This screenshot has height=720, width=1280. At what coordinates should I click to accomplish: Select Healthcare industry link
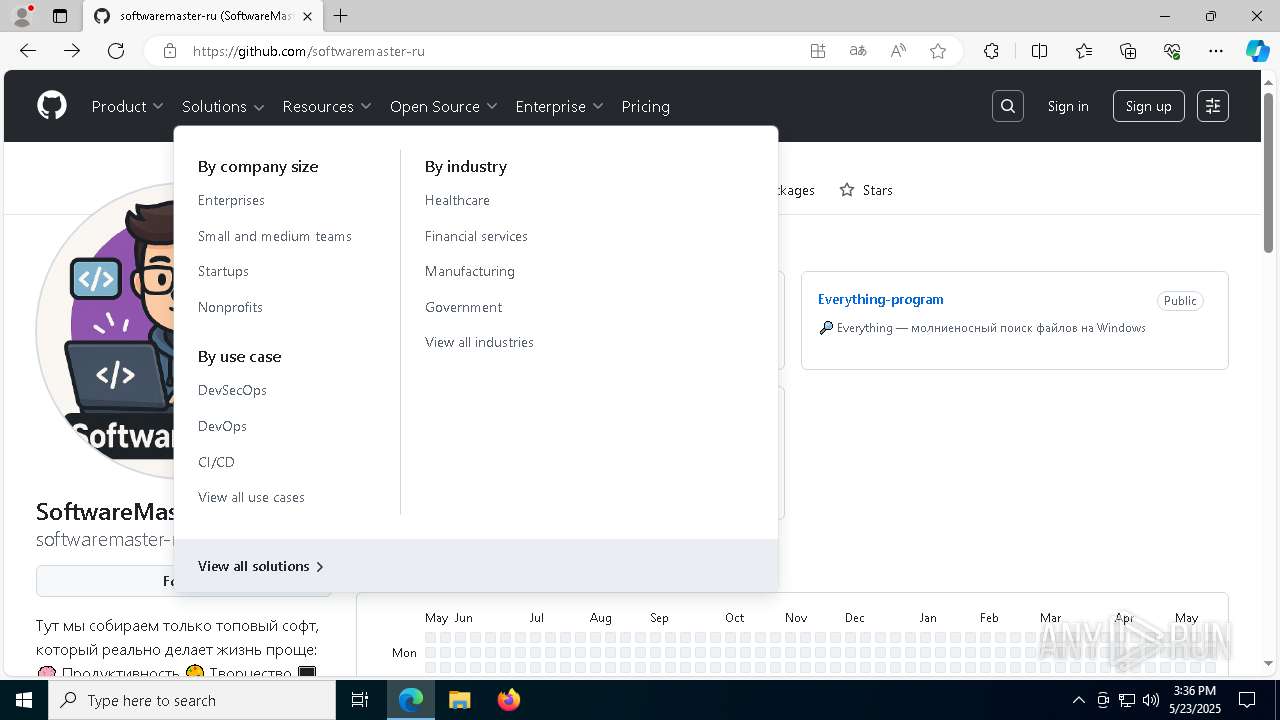[457, 200]
